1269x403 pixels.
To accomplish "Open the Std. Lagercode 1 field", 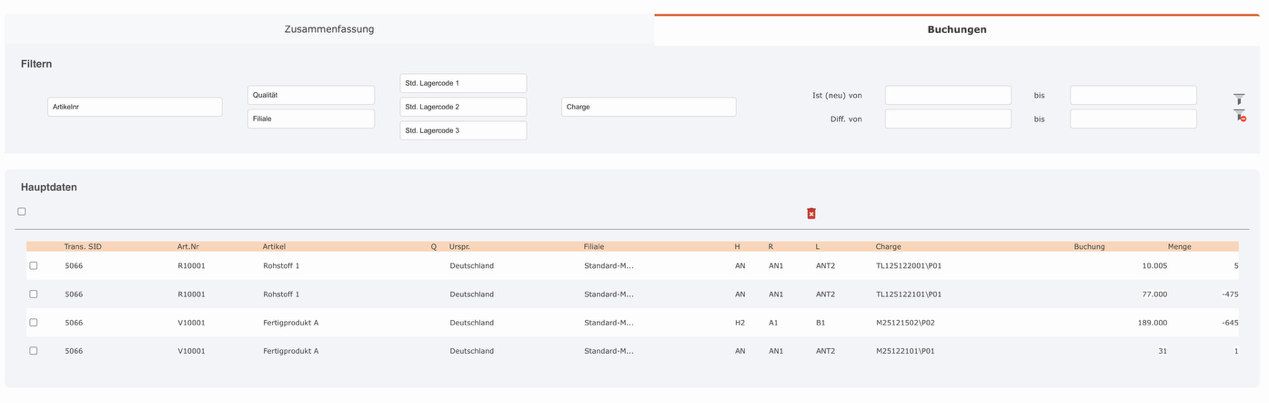I will point(463,83).
